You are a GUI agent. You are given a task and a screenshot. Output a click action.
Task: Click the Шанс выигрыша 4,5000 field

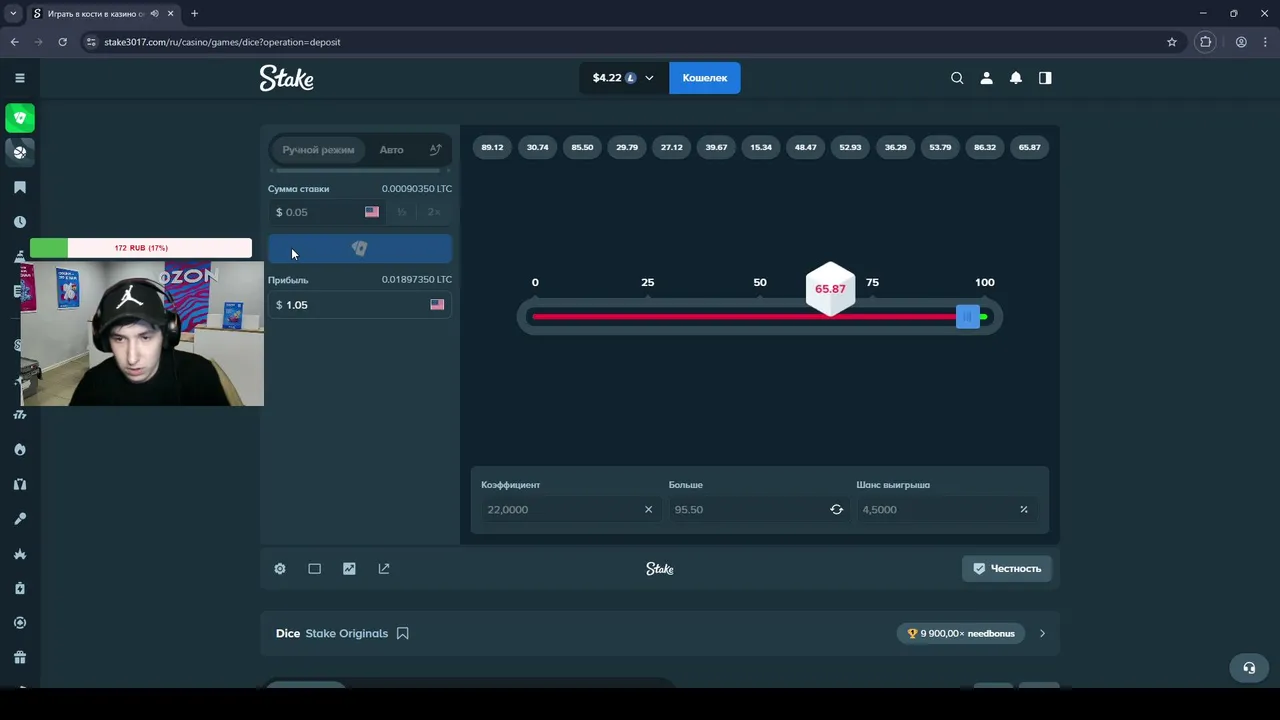948,509
